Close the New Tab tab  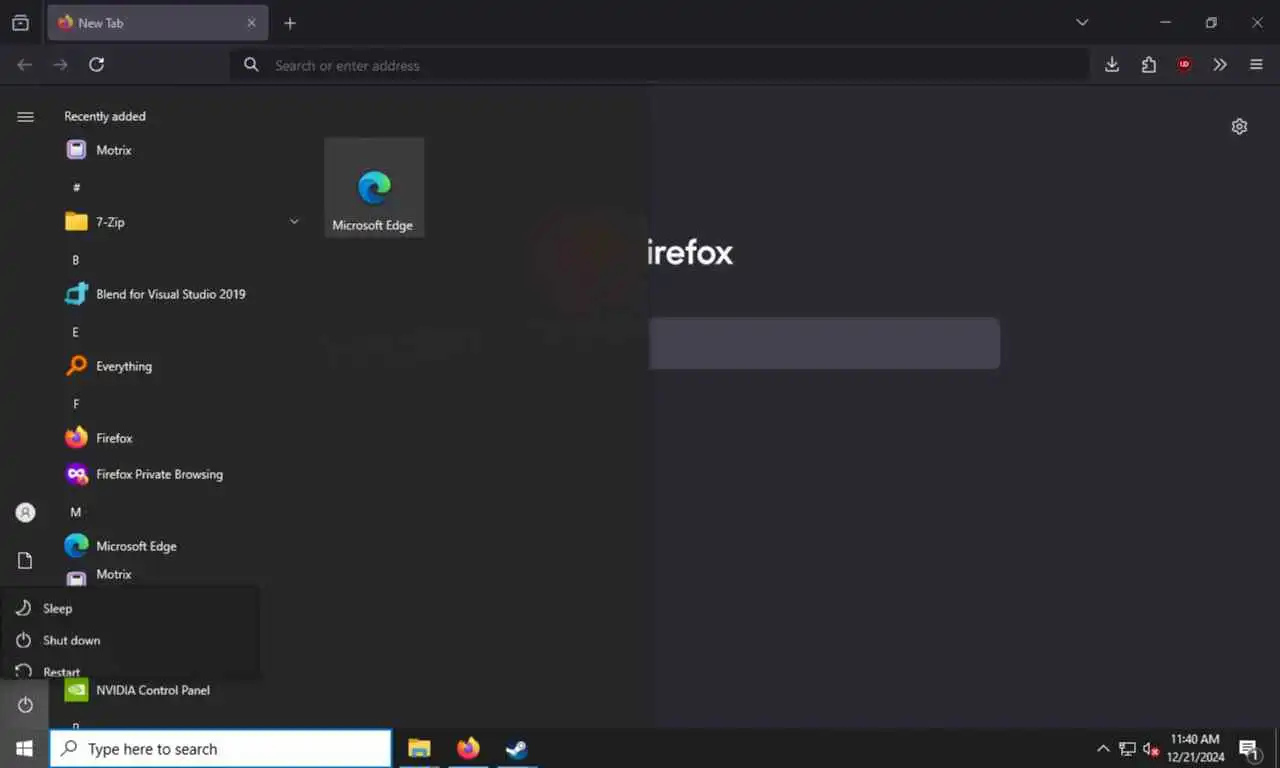(x=251, y=23)
